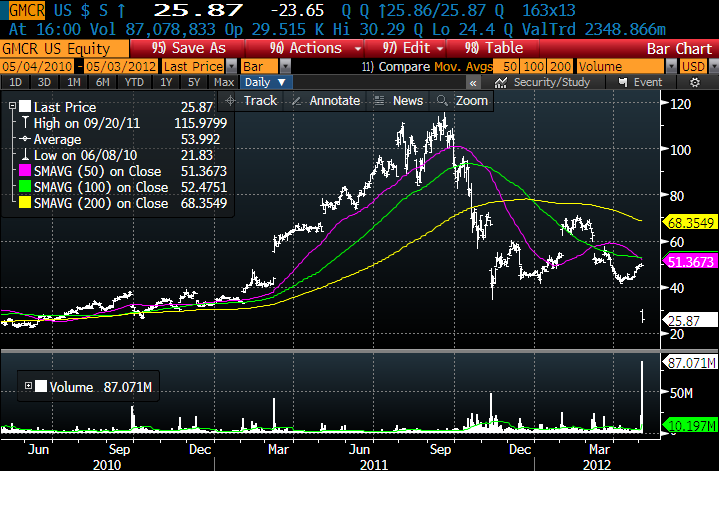This screenshot has height=512, width=719.
Task: Click the 68.3549 yellow axis label
Action: pos(691,223)
